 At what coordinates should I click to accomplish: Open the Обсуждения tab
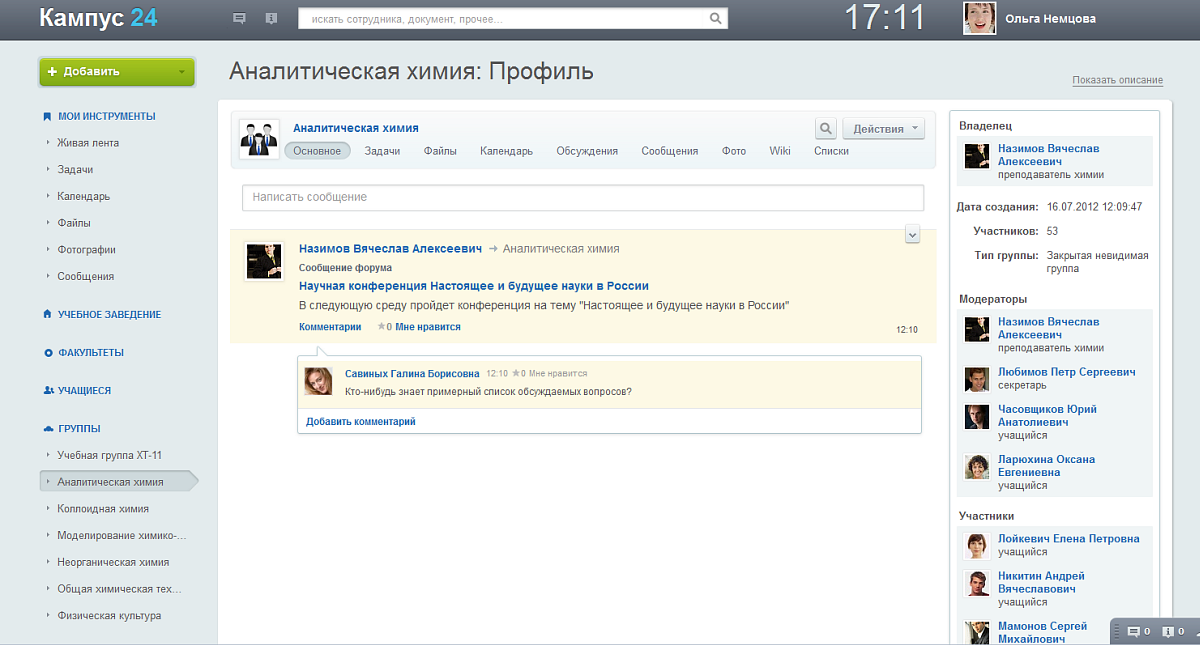(587, 151)
